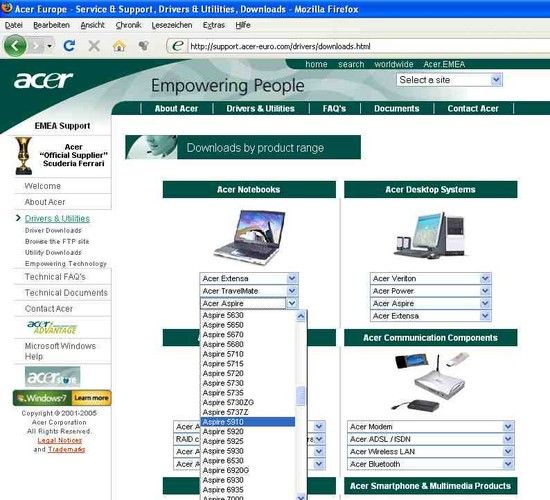
Task: Click the dropdown list scrollbar thumb
Action: [x=301, y=396]
